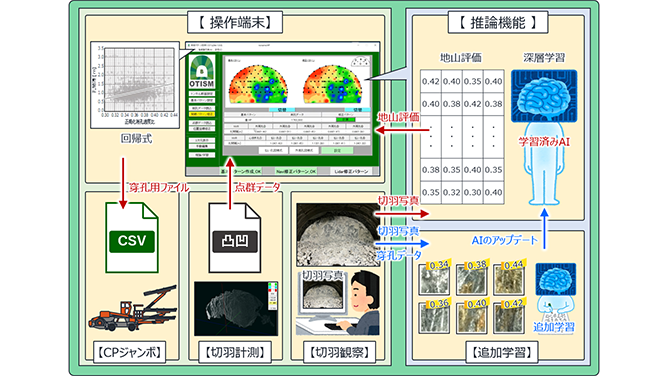Select the yellow highlighted sidebar button in OTISM
The height and width of the screenshot is (376, 668).
click(x=202, y=114)
